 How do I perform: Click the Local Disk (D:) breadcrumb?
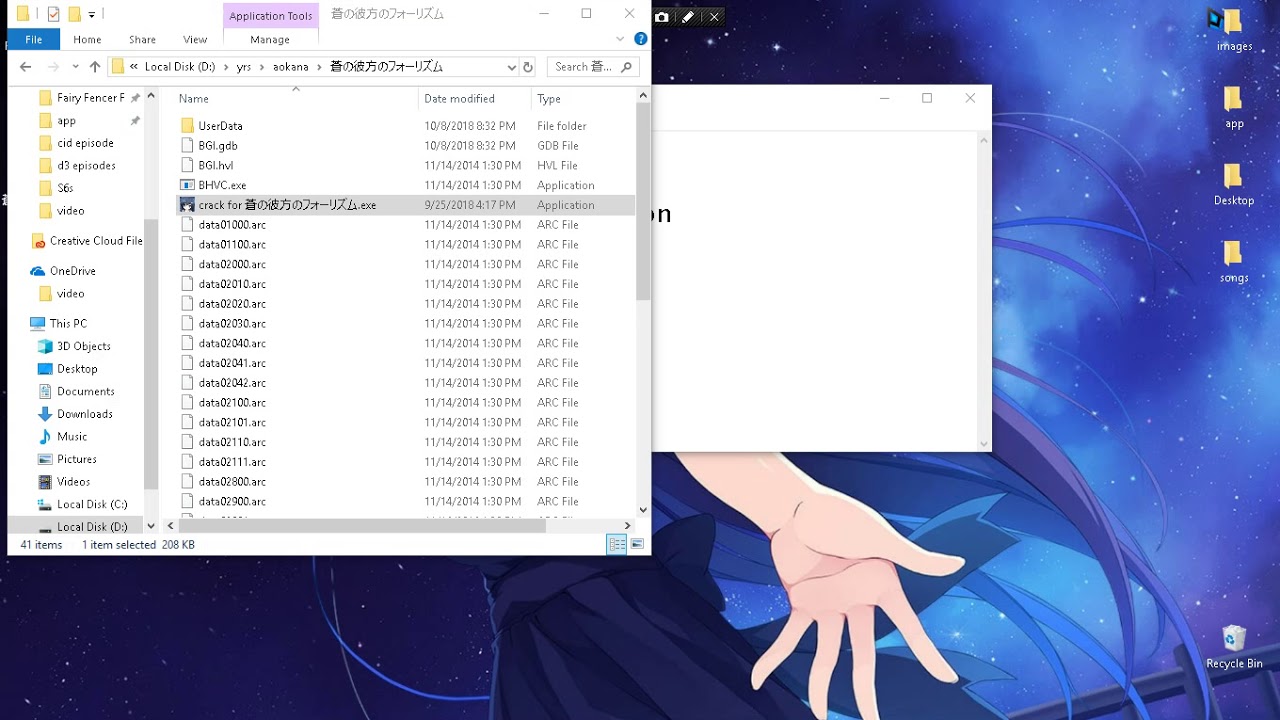coord(179,67)
